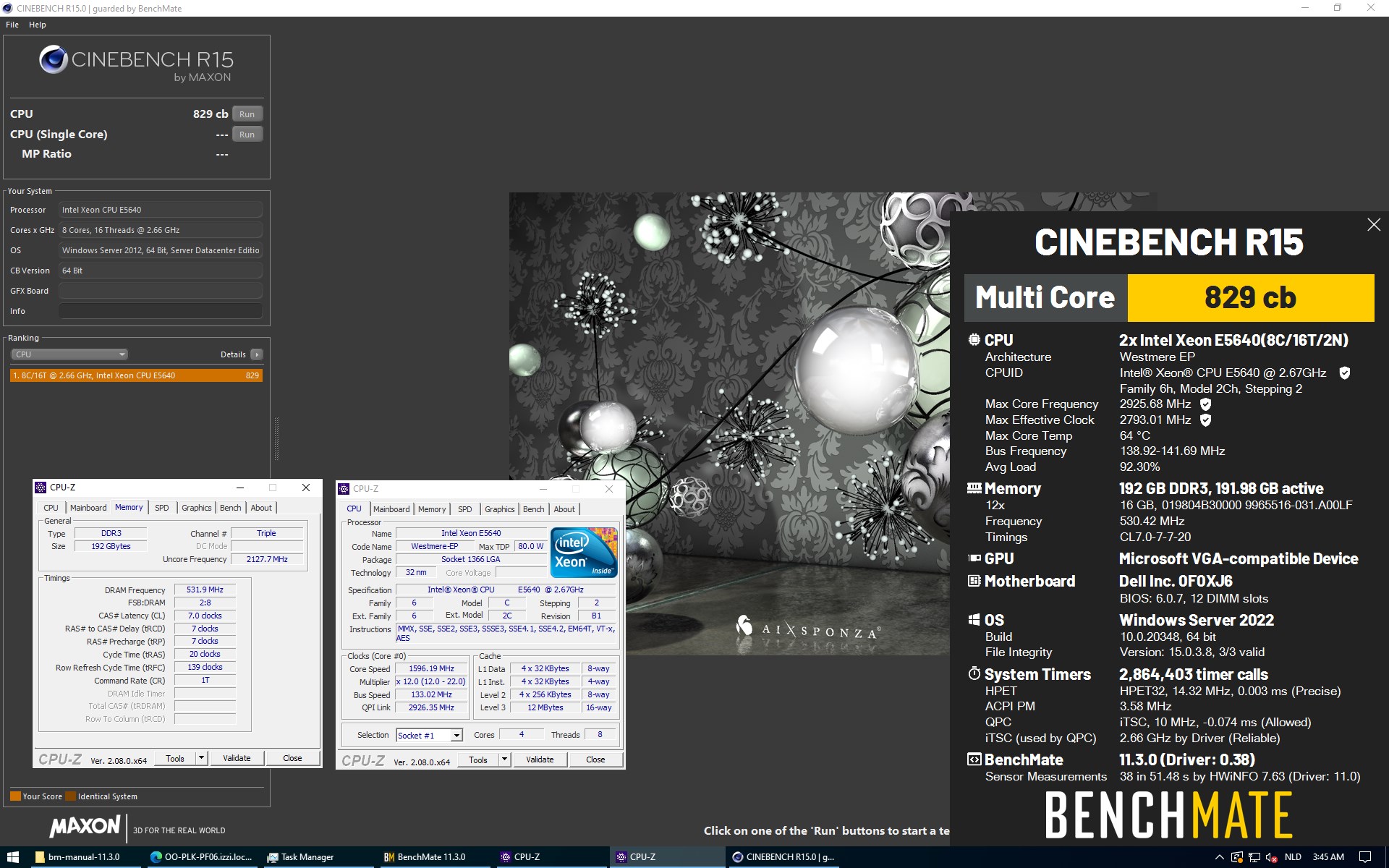The height and width of the screenshot is (868, 1389).
Task: Click the System Timers clock icon
Action: pos(974,674)
